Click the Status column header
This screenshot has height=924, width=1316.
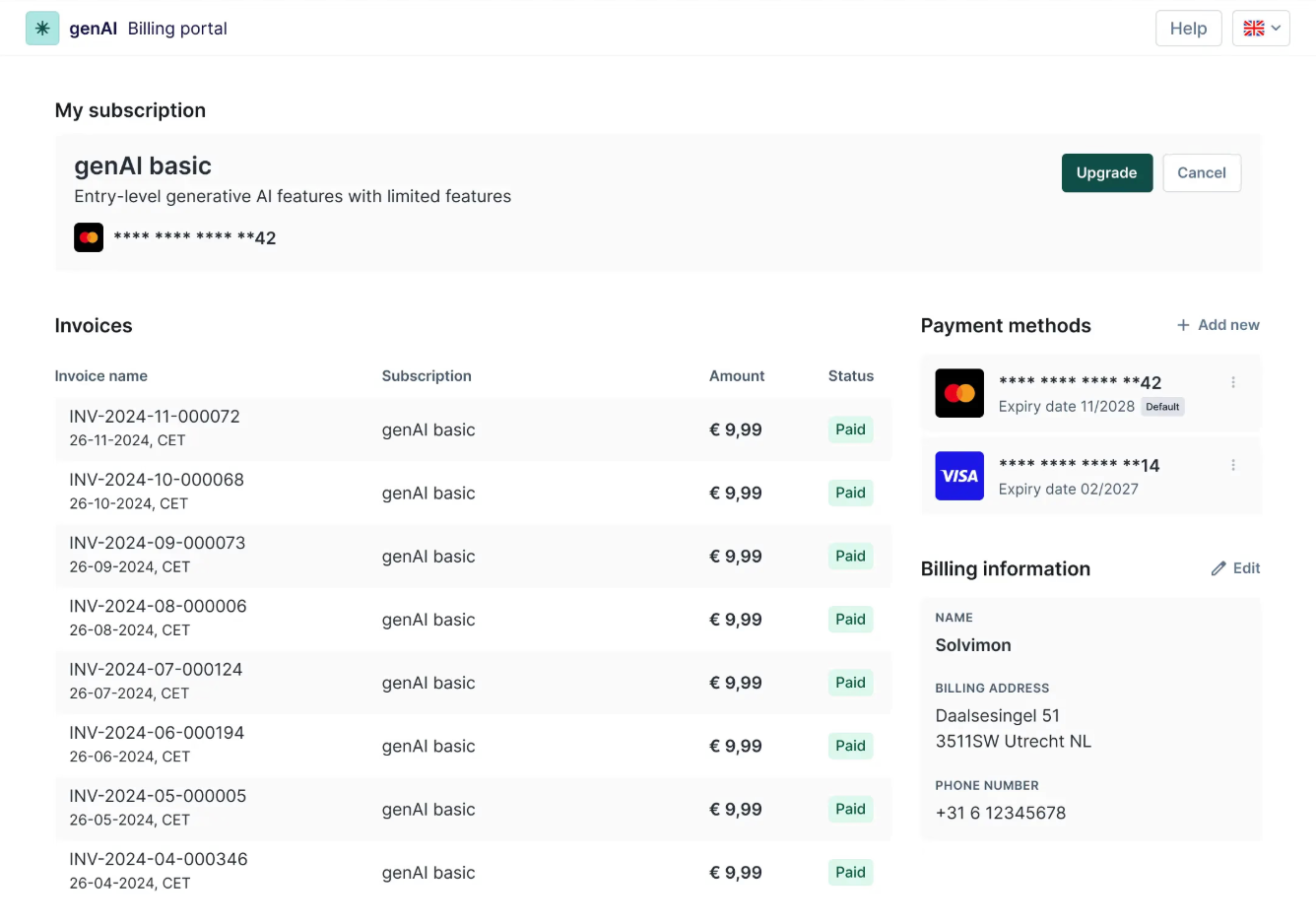tap(851, 376)
